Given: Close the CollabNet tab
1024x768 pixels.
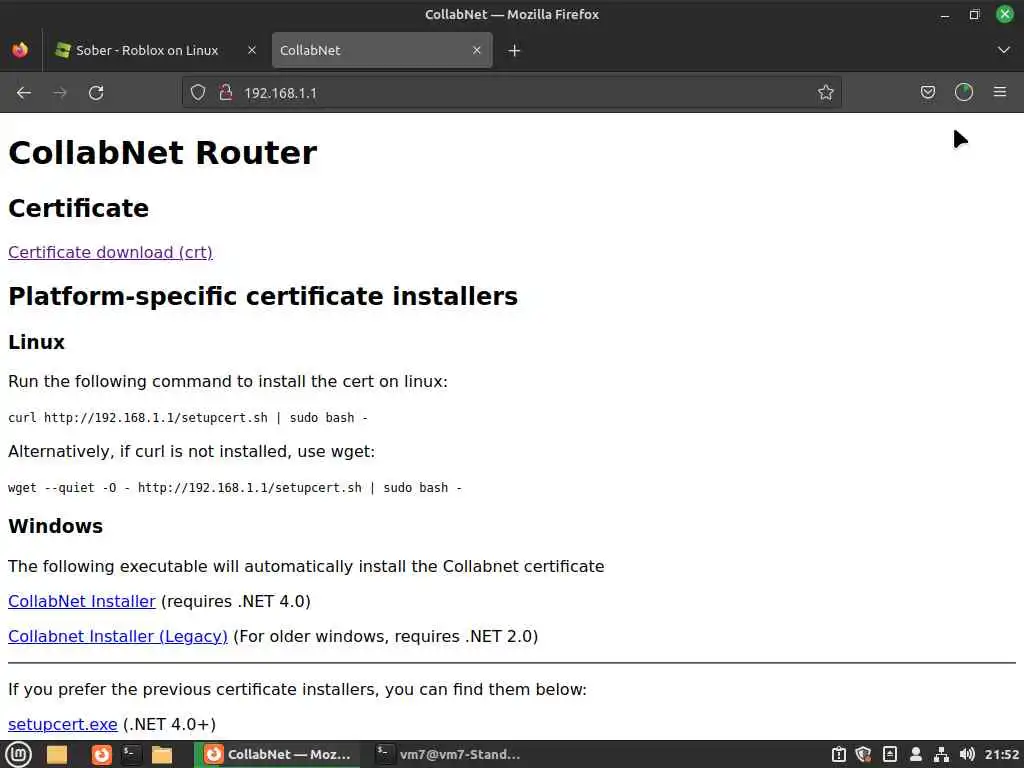Looking at the screenshot, I should (477, 50).
